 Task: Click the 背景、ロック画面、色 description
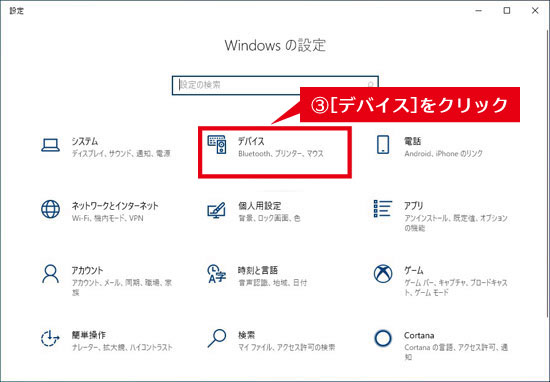pyautogui.click(x=269, y=218)
